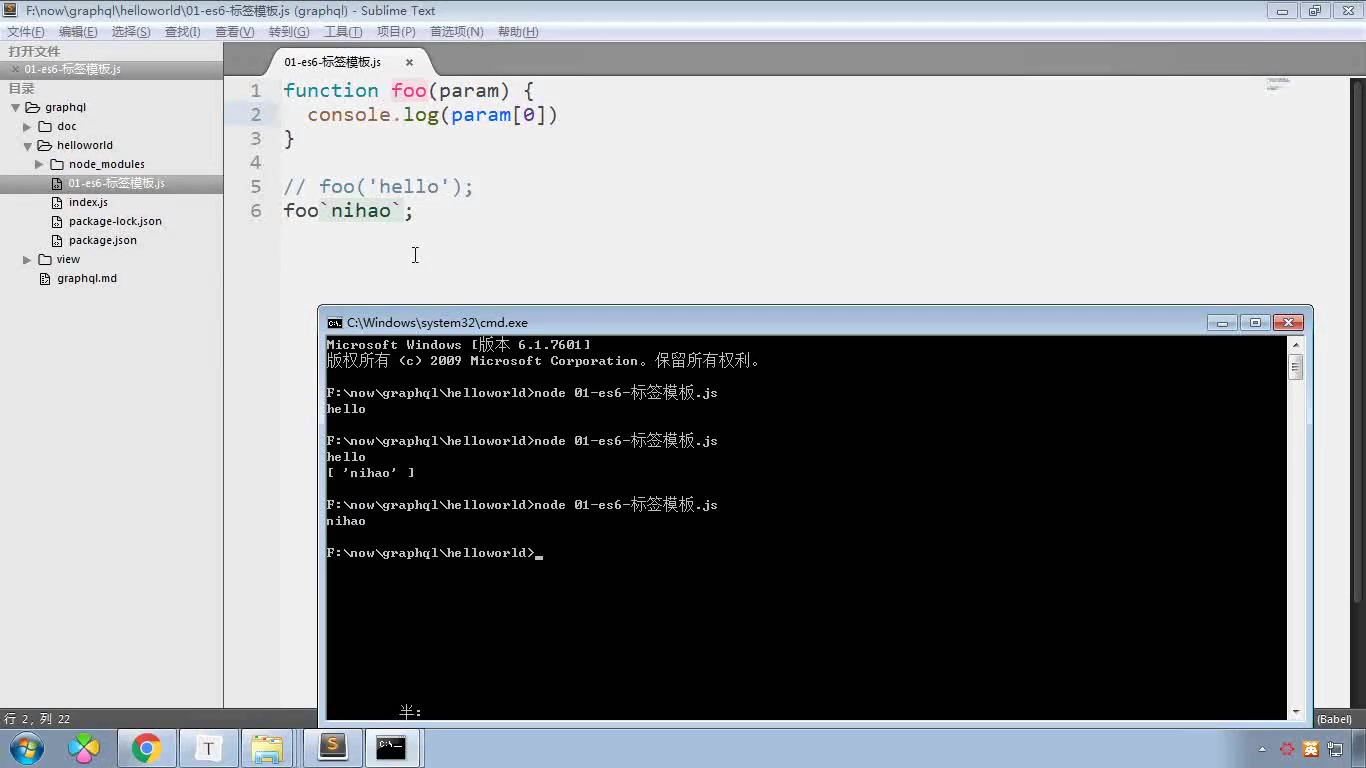The width and height of the screenshot is (1366, 768).
Task: Click the Sublime Text taskbar icon
Action: click(x=332, y=747)
